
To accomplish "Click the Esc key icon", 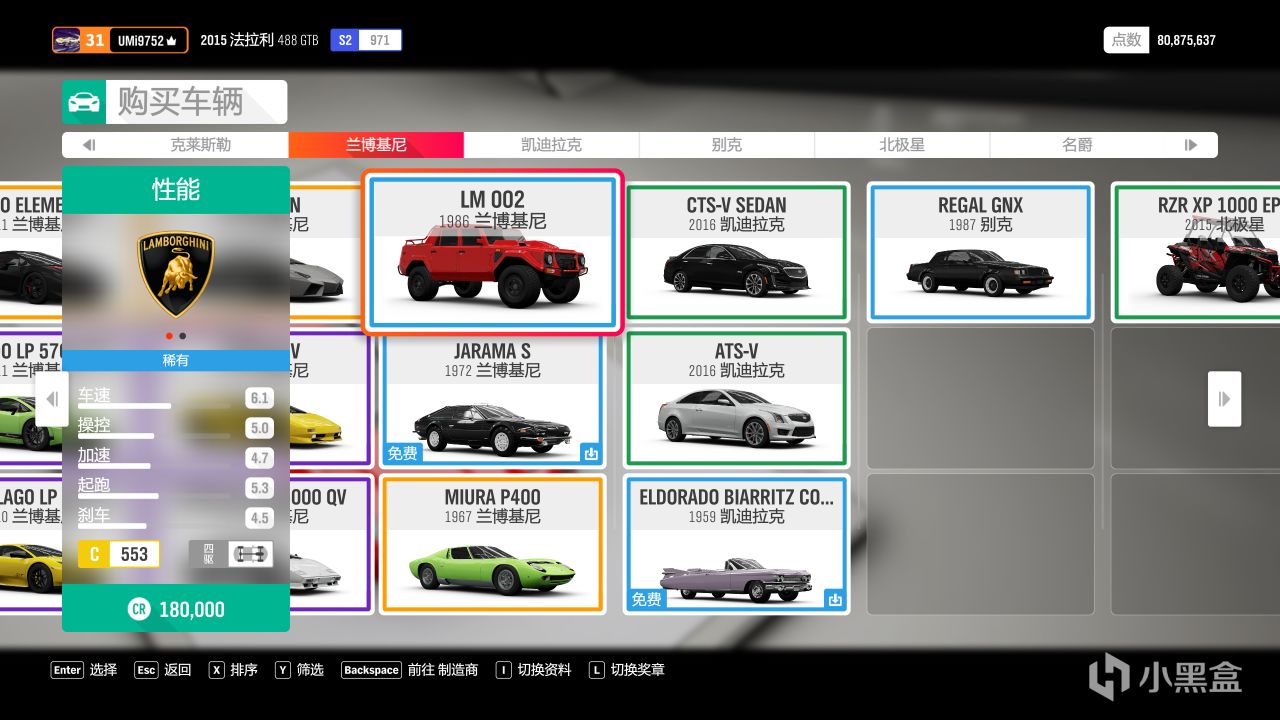I will [146, 670].
